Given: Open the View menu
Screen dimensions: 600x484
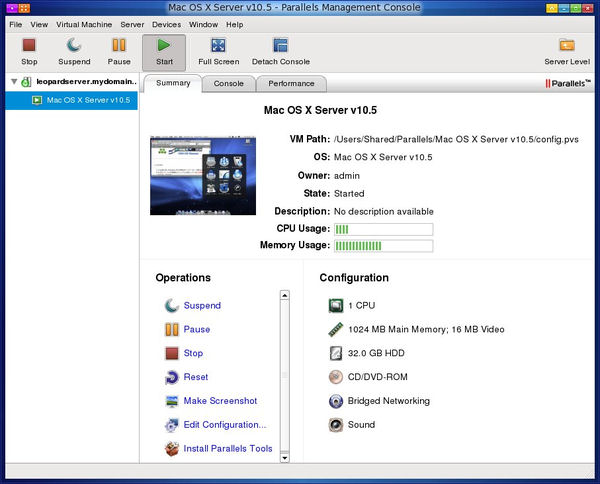Looking at the screenshot, I should (39, 24).
